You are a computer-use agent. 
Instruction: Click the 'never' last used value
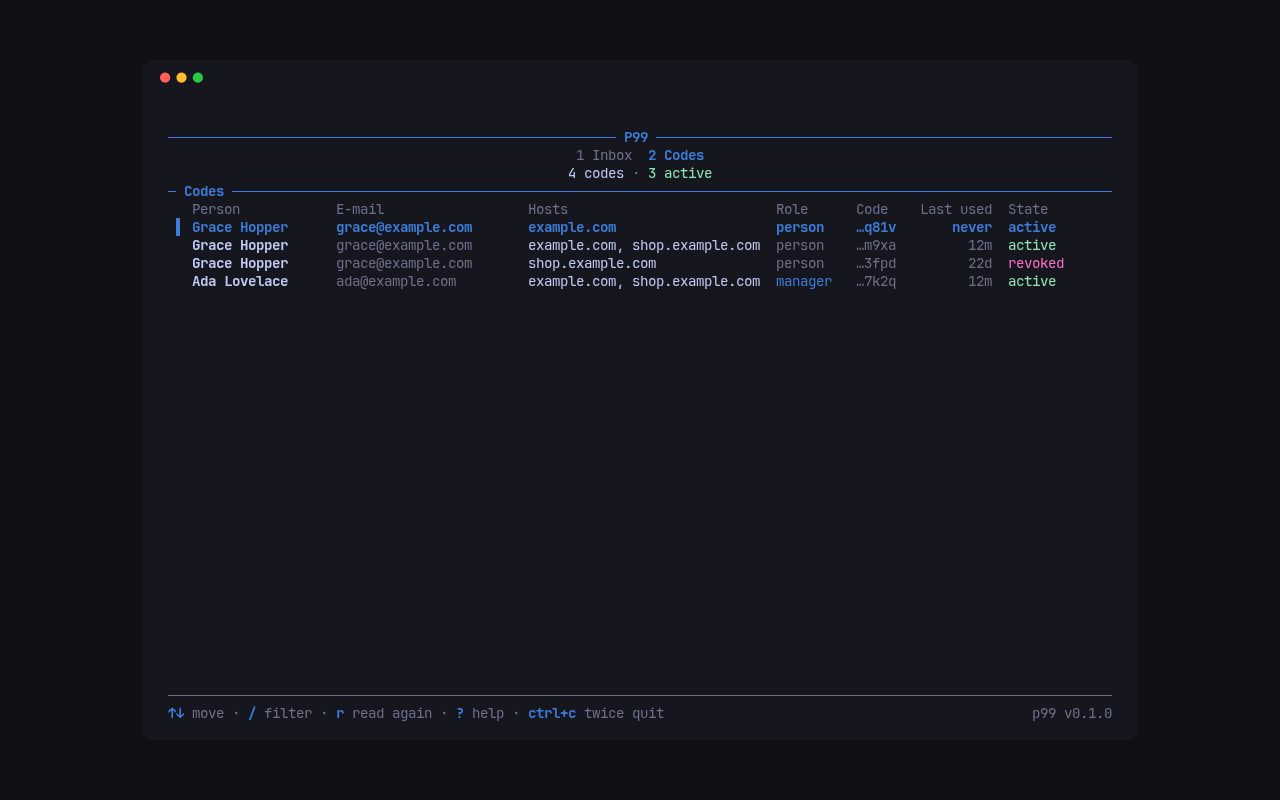[x=972, y=228]
